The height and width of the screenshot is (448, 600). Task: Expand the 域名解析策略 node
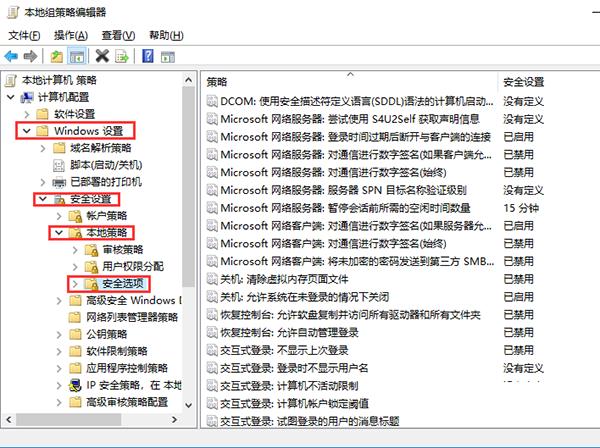click(x=43, y=148)
